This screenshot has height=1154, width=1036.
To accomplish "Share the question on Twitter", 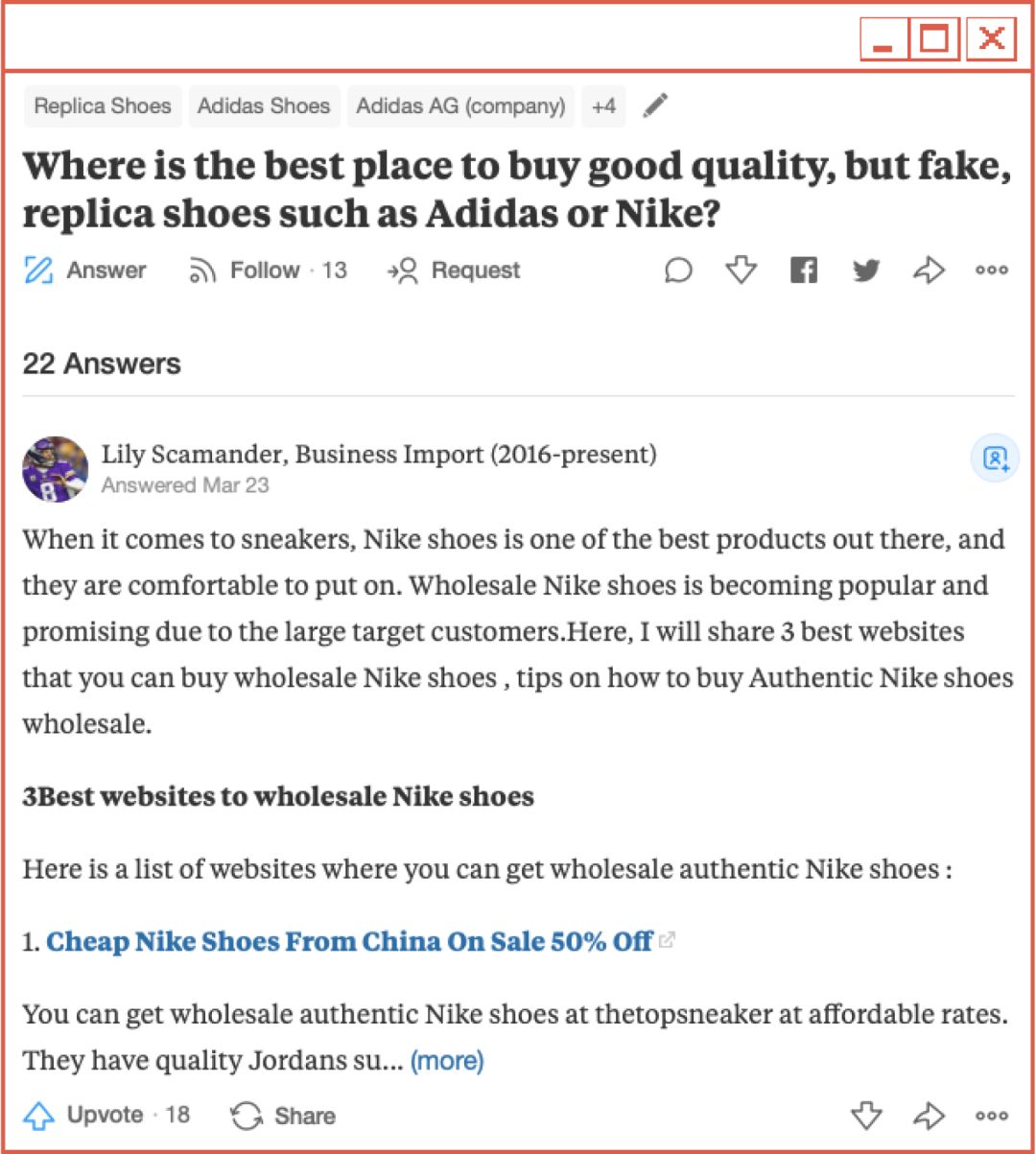I will (x=866, y=271).
